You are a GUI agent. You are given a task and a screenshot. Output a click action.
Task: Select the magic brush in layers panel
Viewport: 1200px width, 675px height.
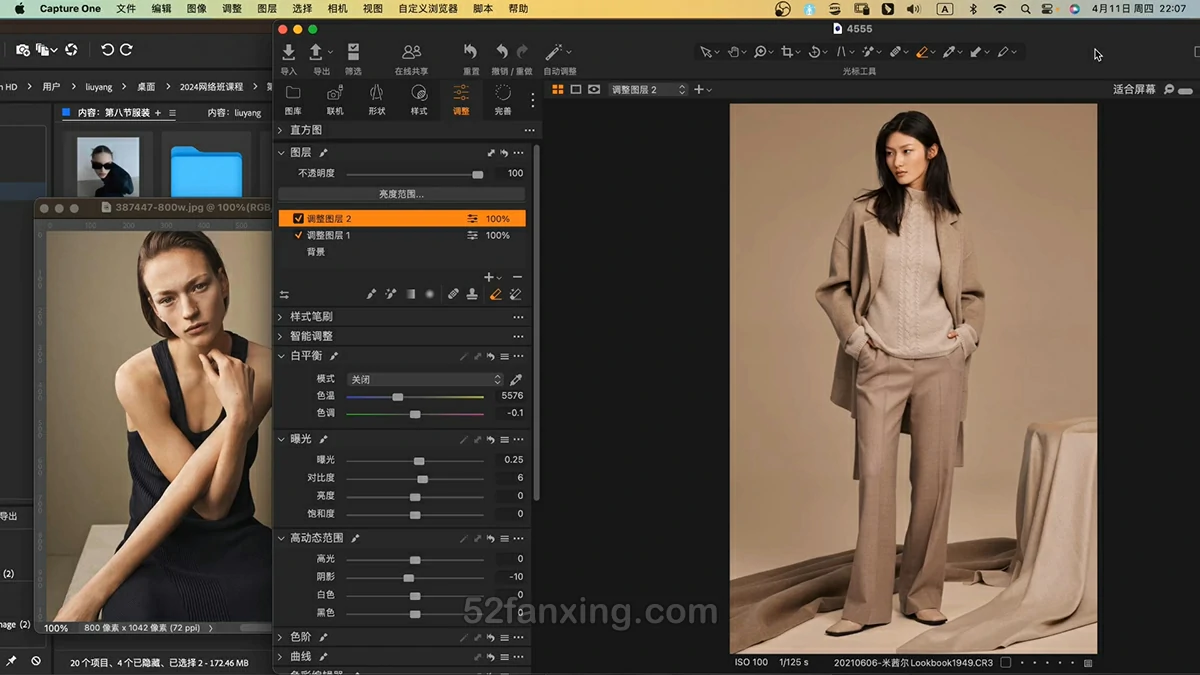[x=391, y=294]
